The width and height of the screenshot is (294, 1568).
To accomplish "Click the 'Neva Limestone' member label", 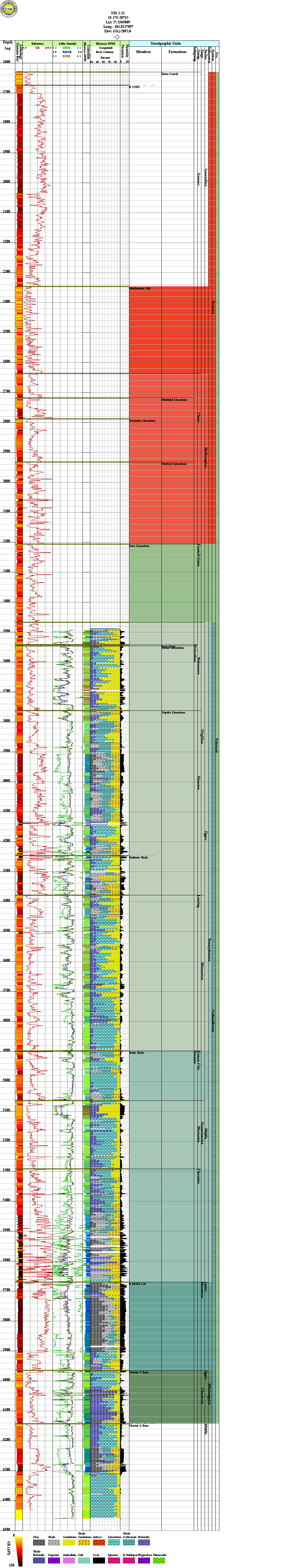I will tap(139, 546).
